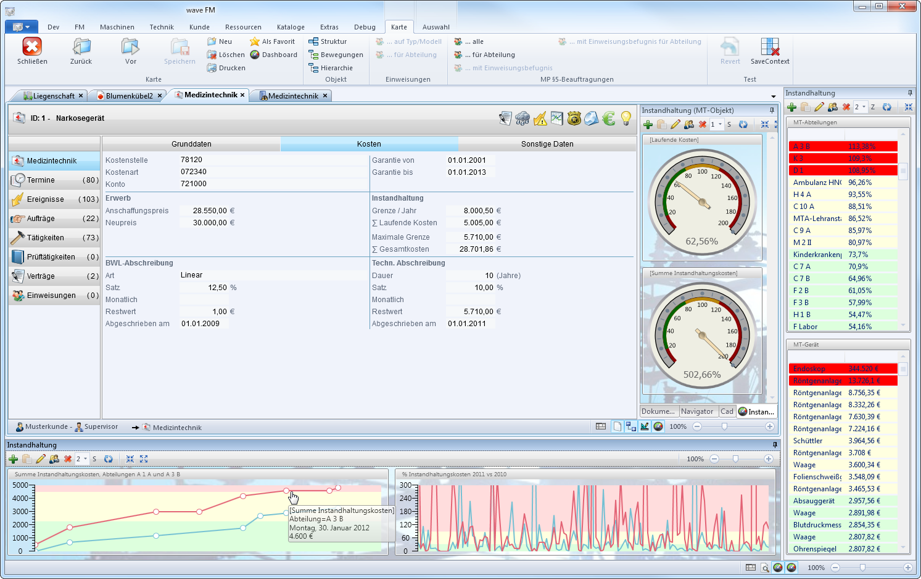
Task: Click the yellow light bulb icon
Action: (x=626, y=119)
